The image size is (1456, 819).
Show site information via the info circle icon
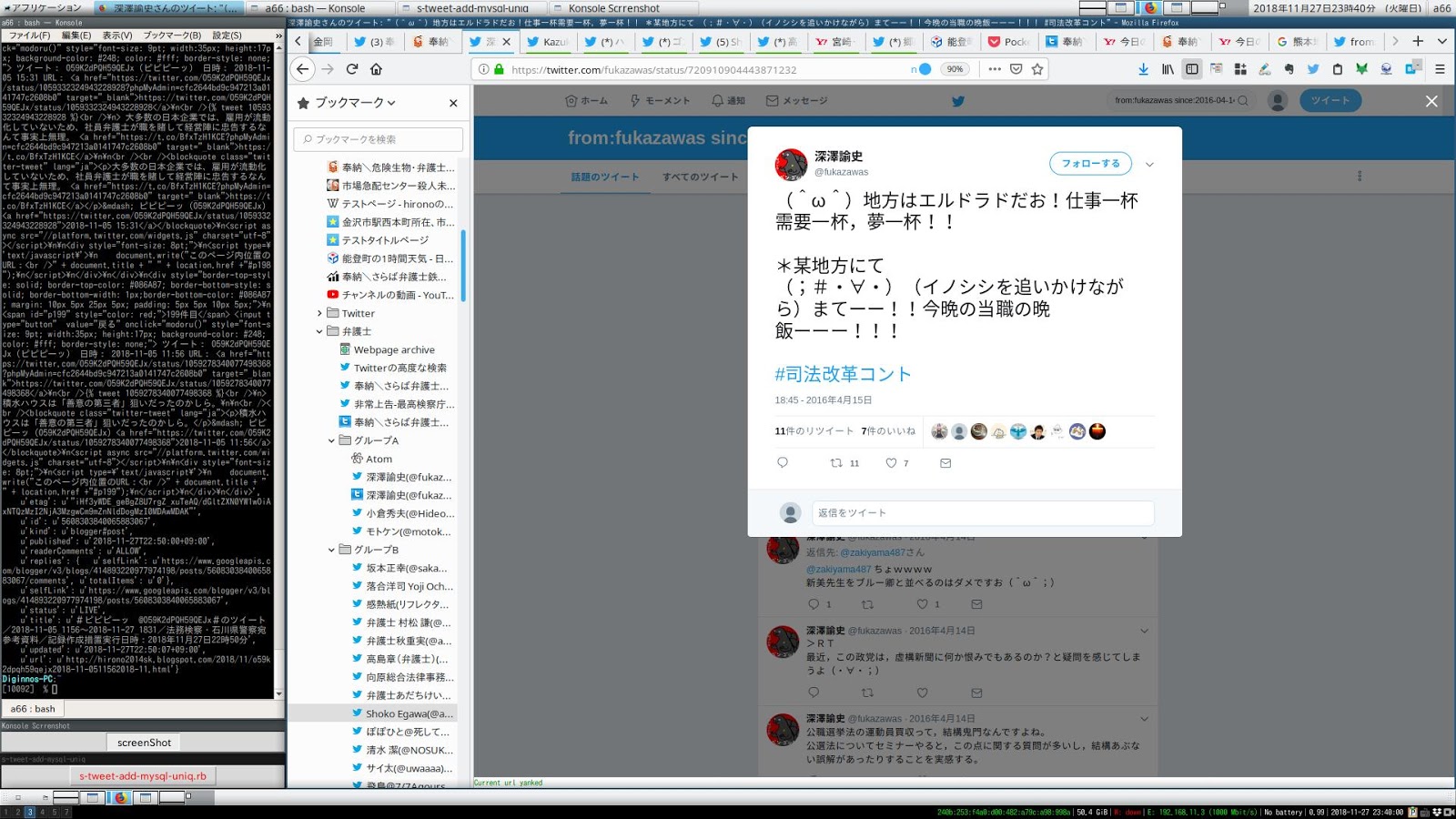click(484, 69)
